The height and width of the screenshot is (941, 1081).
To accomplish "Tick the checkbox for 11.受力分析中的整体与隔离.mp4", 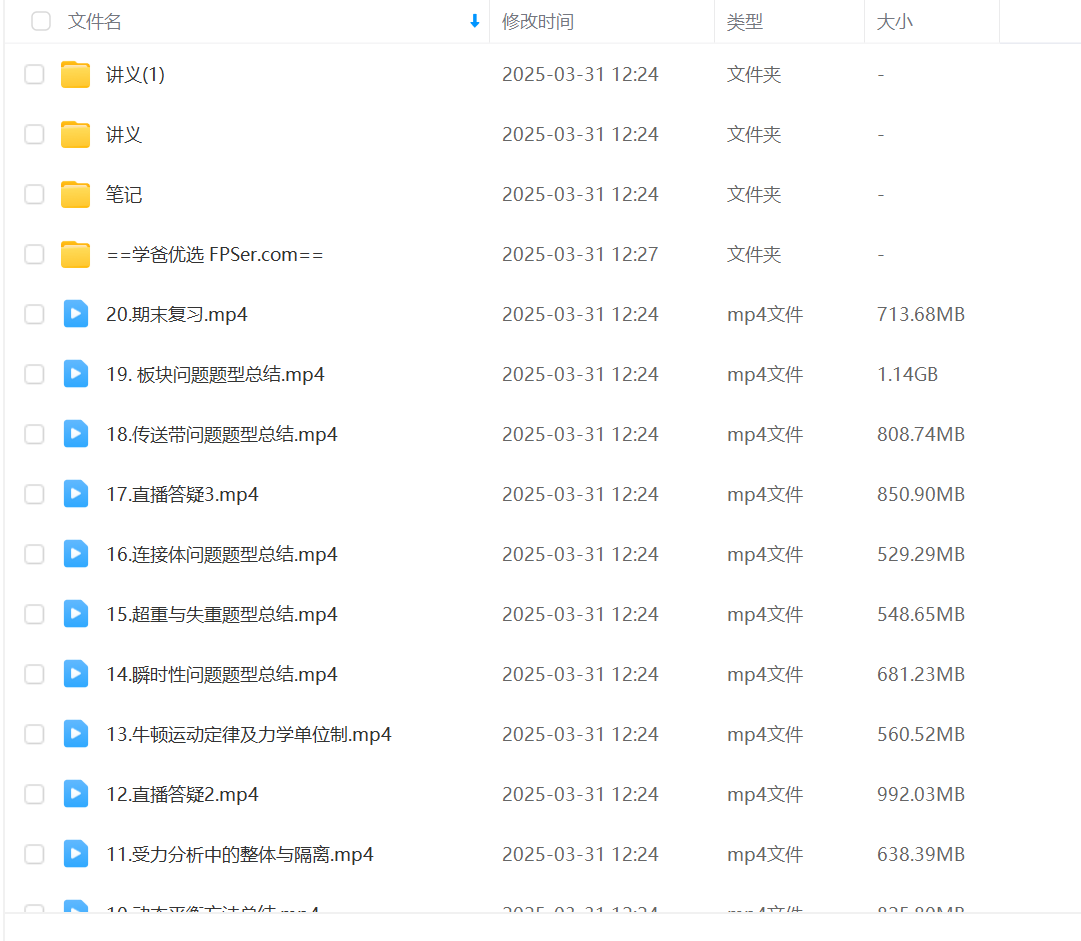I will point(34,854).
